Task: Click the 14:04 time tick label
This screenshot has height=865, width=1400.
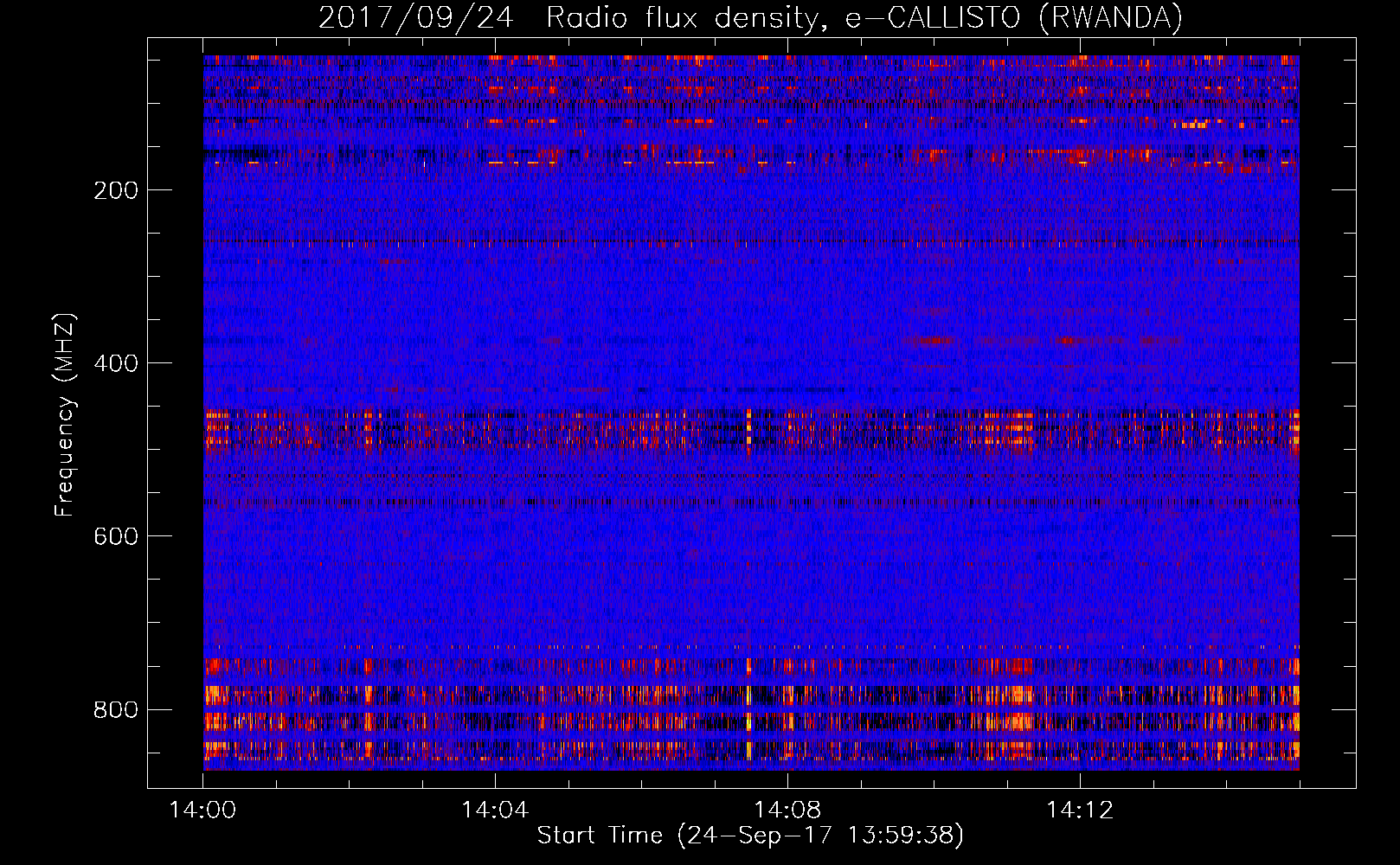Action: 495,811
